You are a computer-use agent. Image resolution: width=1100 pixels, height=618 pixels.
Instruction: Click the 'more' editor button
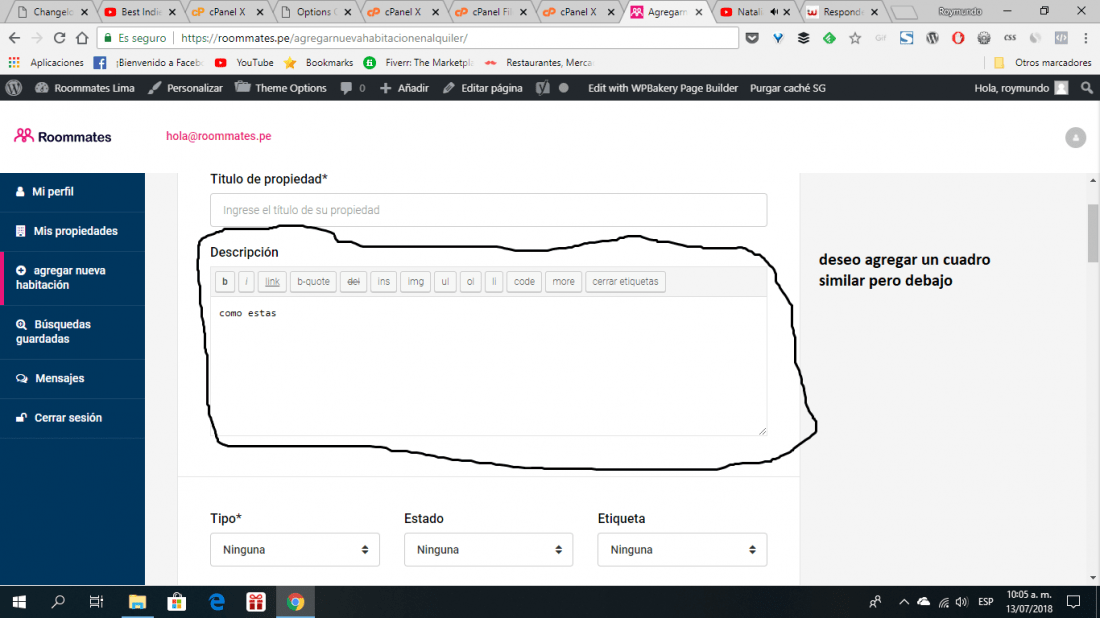563,281
